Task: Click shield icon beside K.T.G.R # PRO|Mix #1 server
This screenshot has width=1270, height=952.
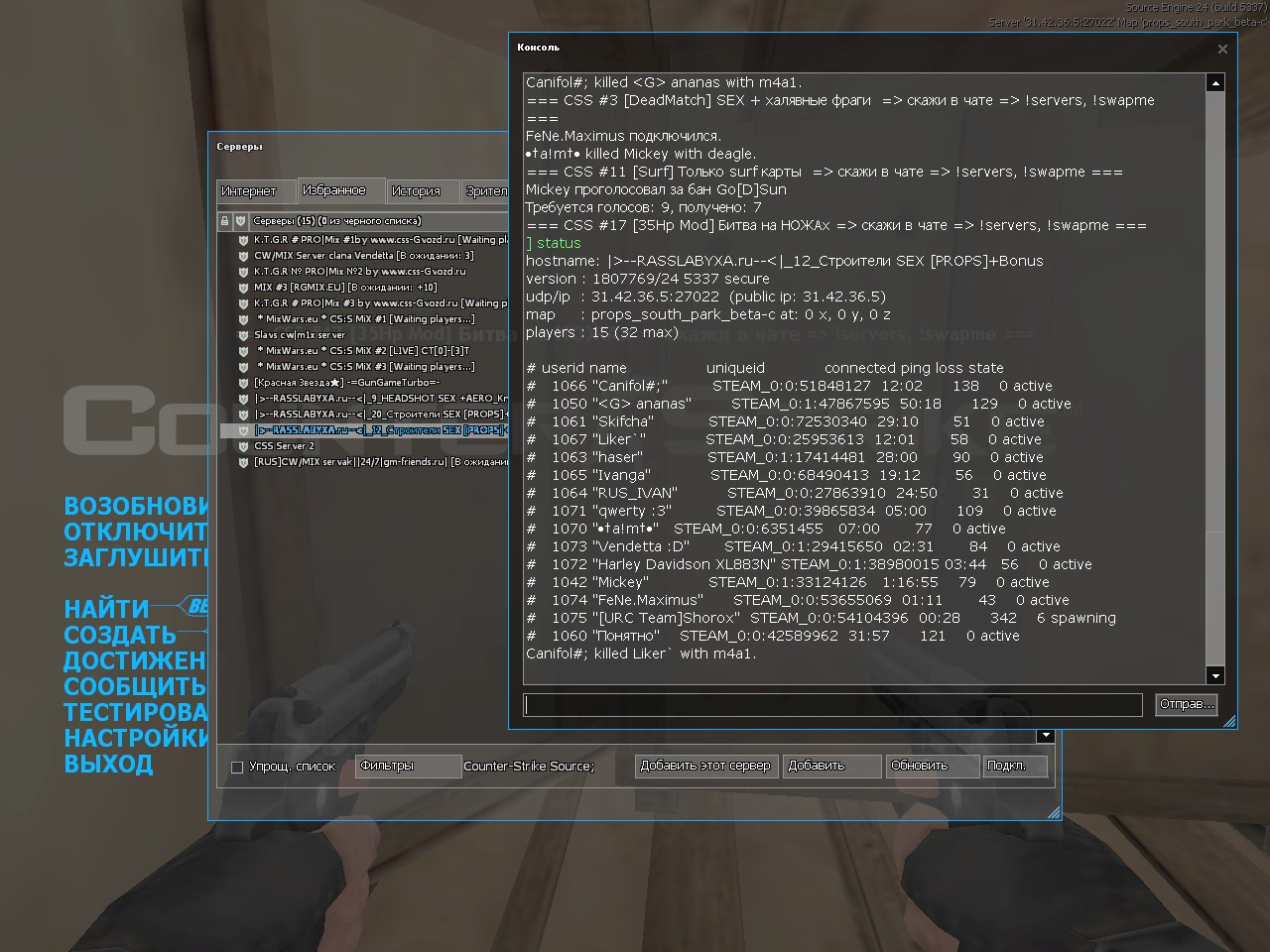Action: point(243,240)
